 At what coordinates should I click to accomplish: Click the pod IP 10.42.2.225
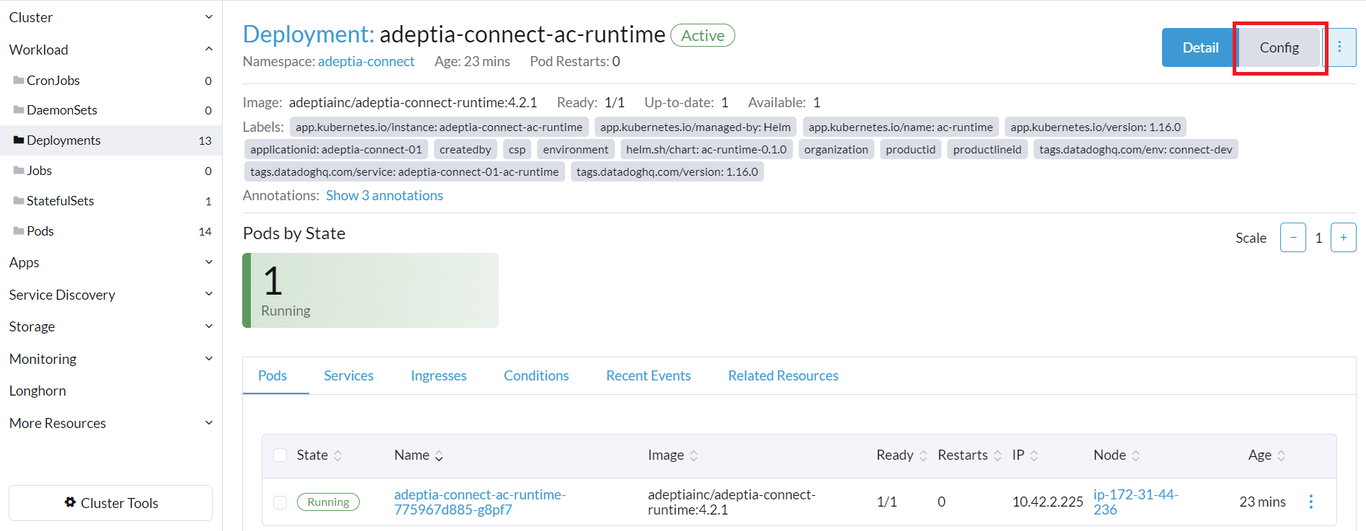click(1048, 502)
